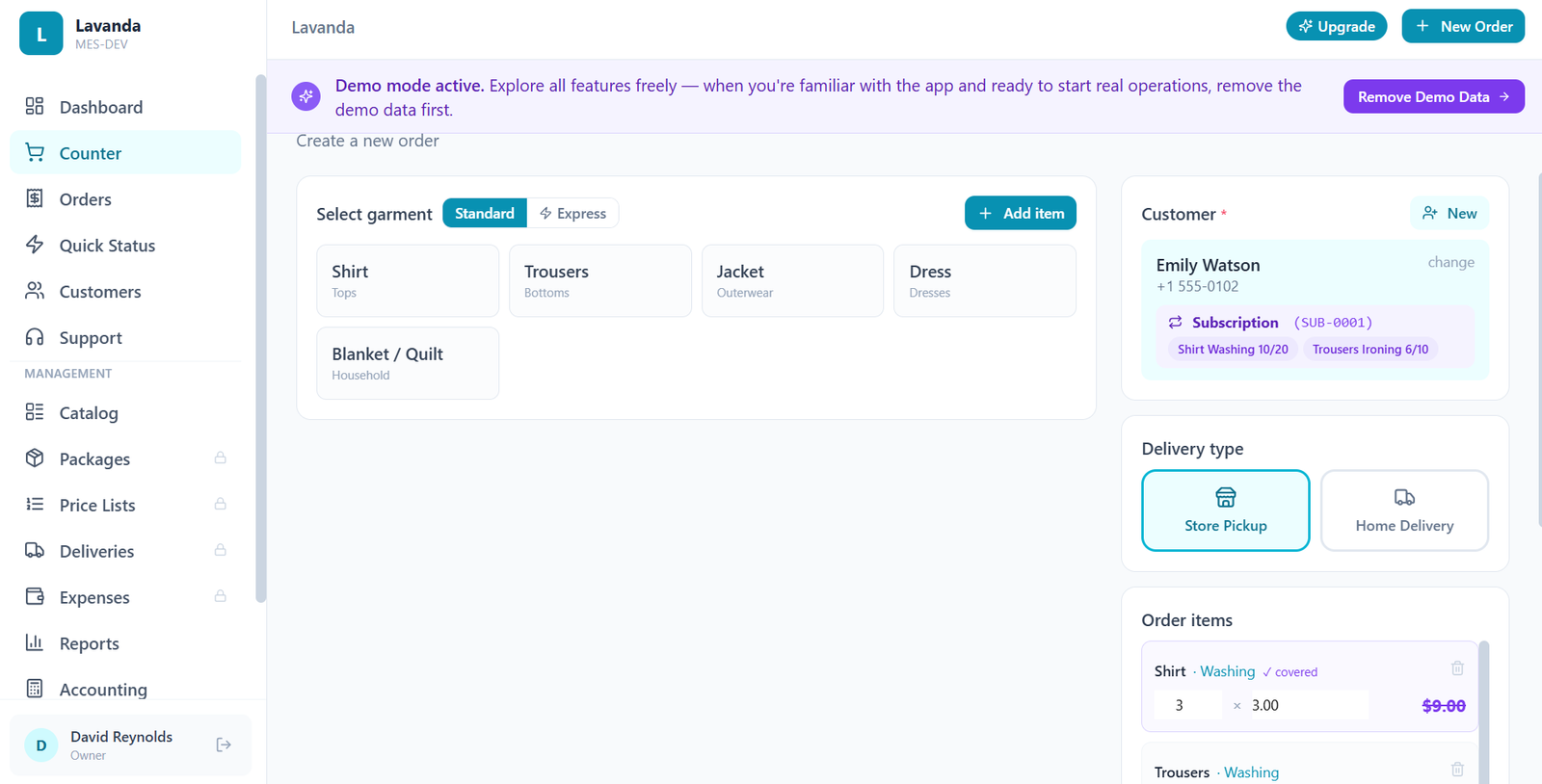Click Trousers Ironing 6/10 badge
The height and width of the screenshot is (784, 1542).
(1370, 350)
